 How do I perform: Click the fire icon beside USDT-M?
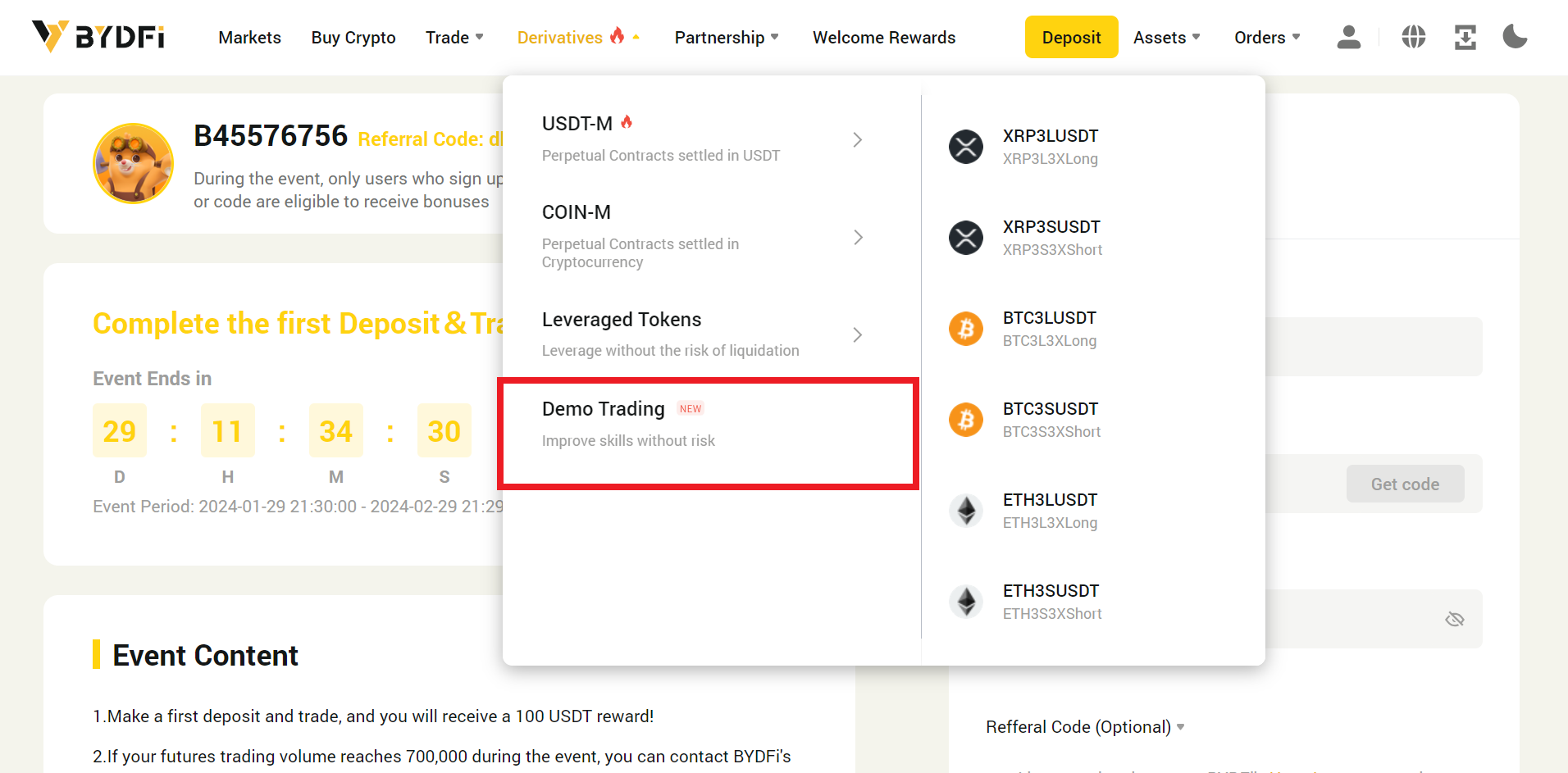627,122
